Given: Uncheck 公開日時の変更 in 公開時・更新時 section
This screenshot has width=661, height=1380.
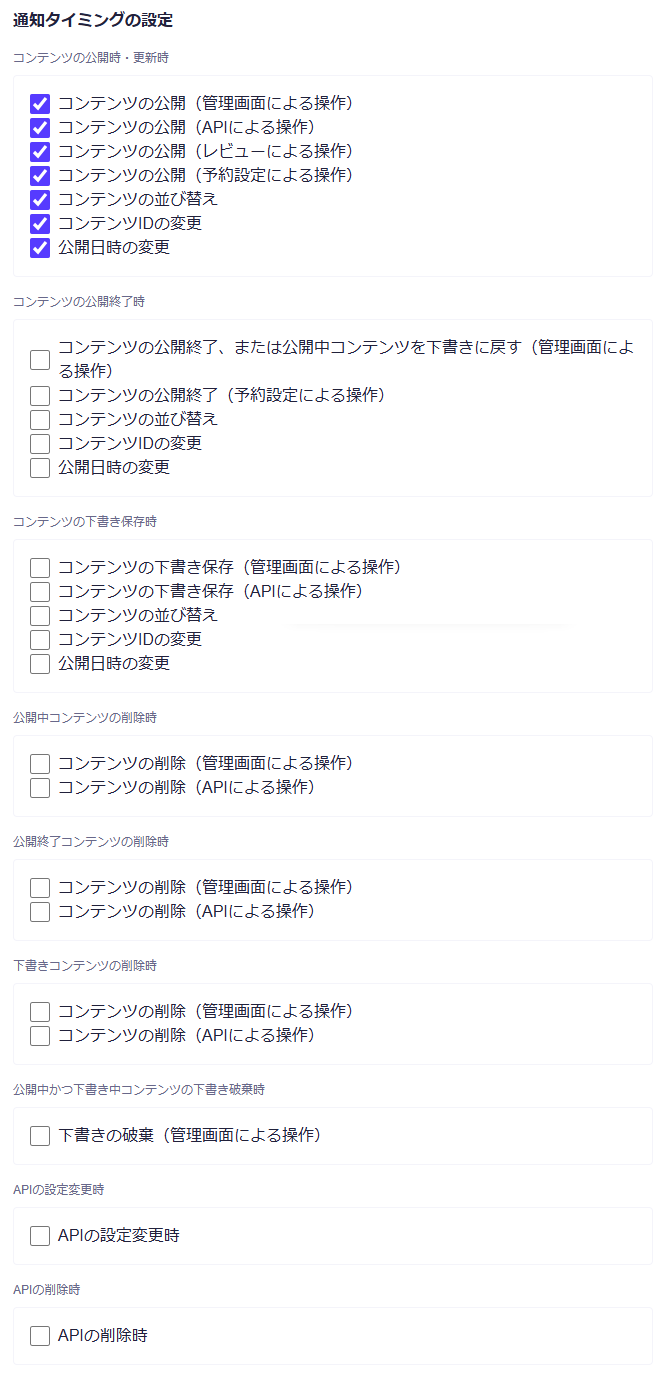Looking at the screenshot, I should (x=40, y=247).
